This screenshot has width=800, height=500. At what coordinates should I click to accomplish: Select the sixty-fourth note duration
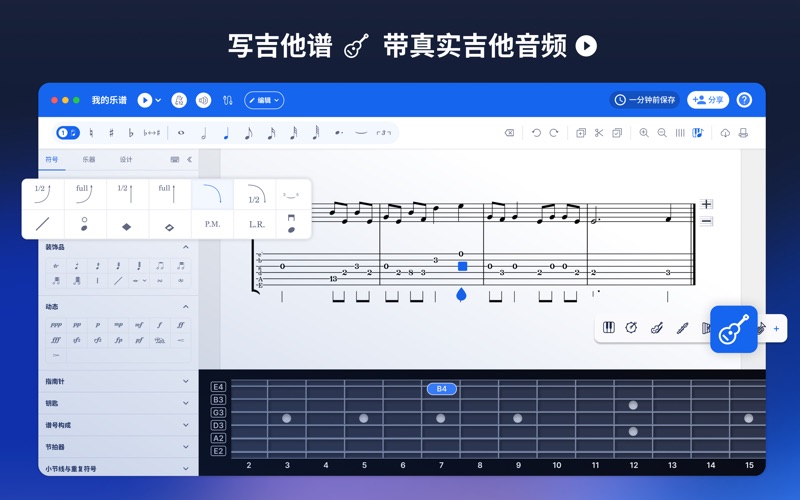click(x=316, y=133)
